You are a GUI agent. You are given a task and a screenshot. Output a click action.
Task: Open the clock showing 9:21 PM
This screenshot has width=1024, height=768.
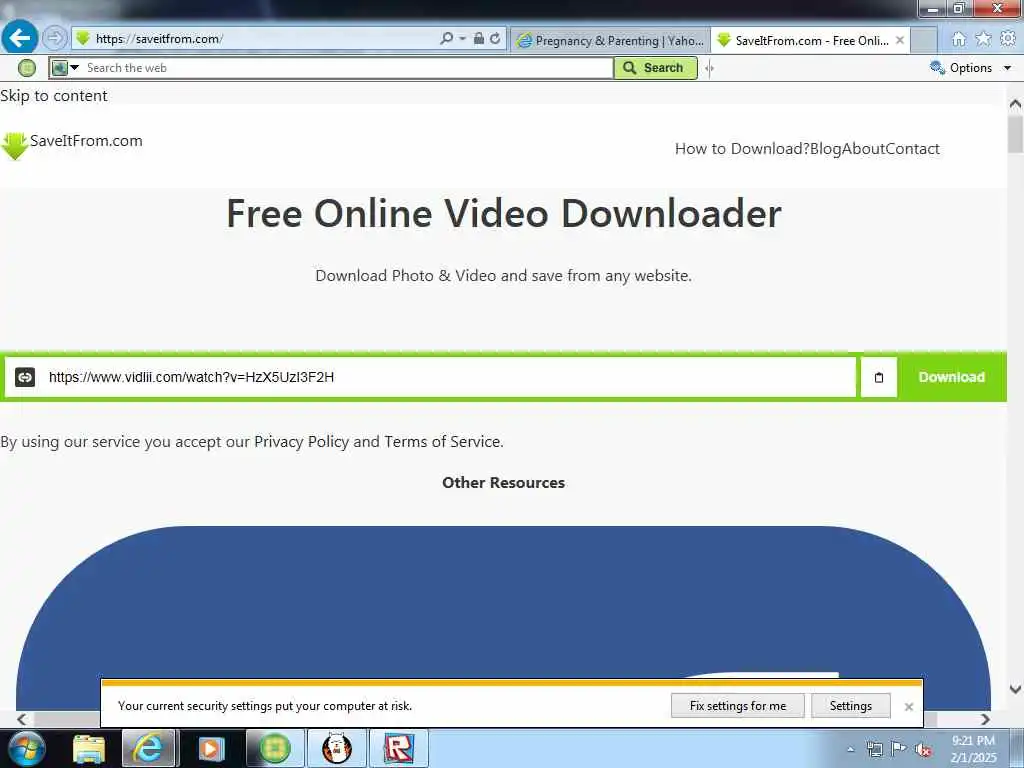(x=973, y=749)
